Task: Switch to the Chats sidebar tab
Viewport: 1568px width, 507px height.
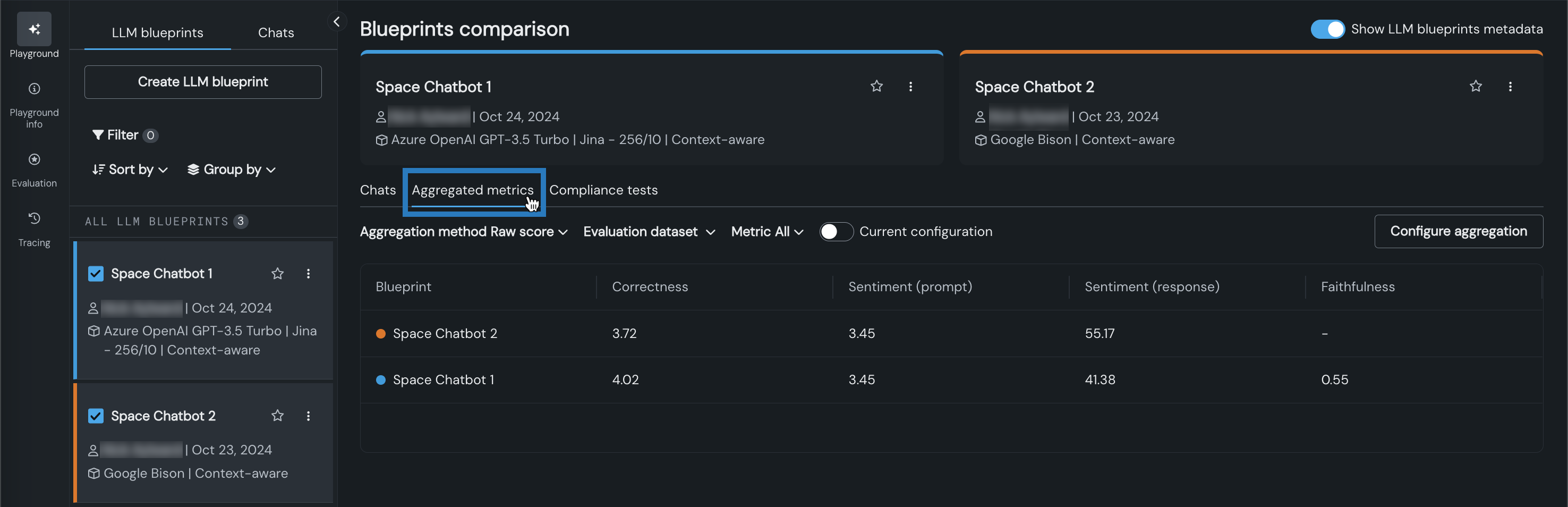Action: click(x=276, y=33)
